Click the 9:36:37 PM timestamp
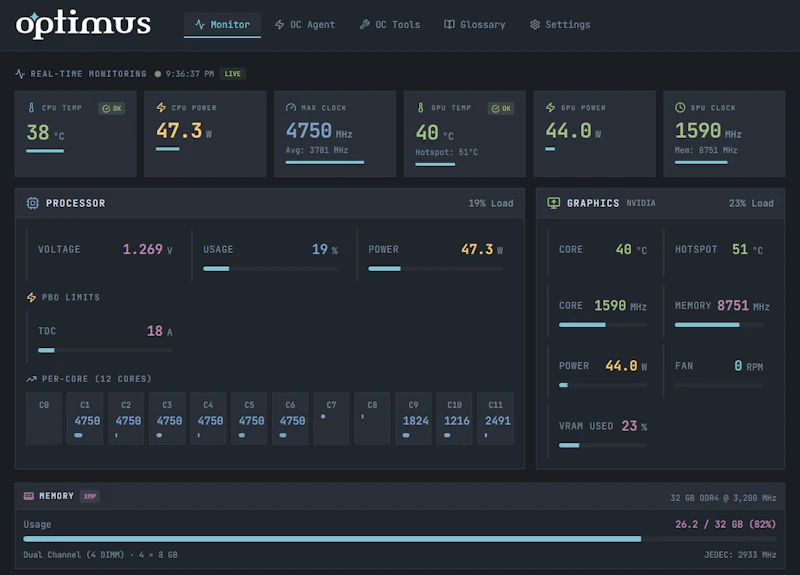Image resolution: width=800 pixels, height=575 pixels. pos(190,74)
